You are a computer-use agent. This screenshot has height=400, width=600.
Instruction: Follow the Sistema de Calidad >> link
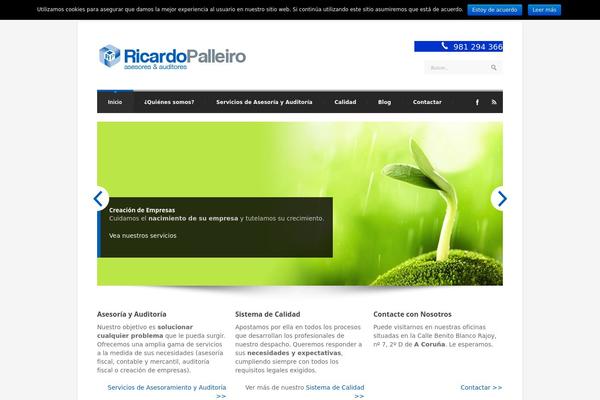335,392
